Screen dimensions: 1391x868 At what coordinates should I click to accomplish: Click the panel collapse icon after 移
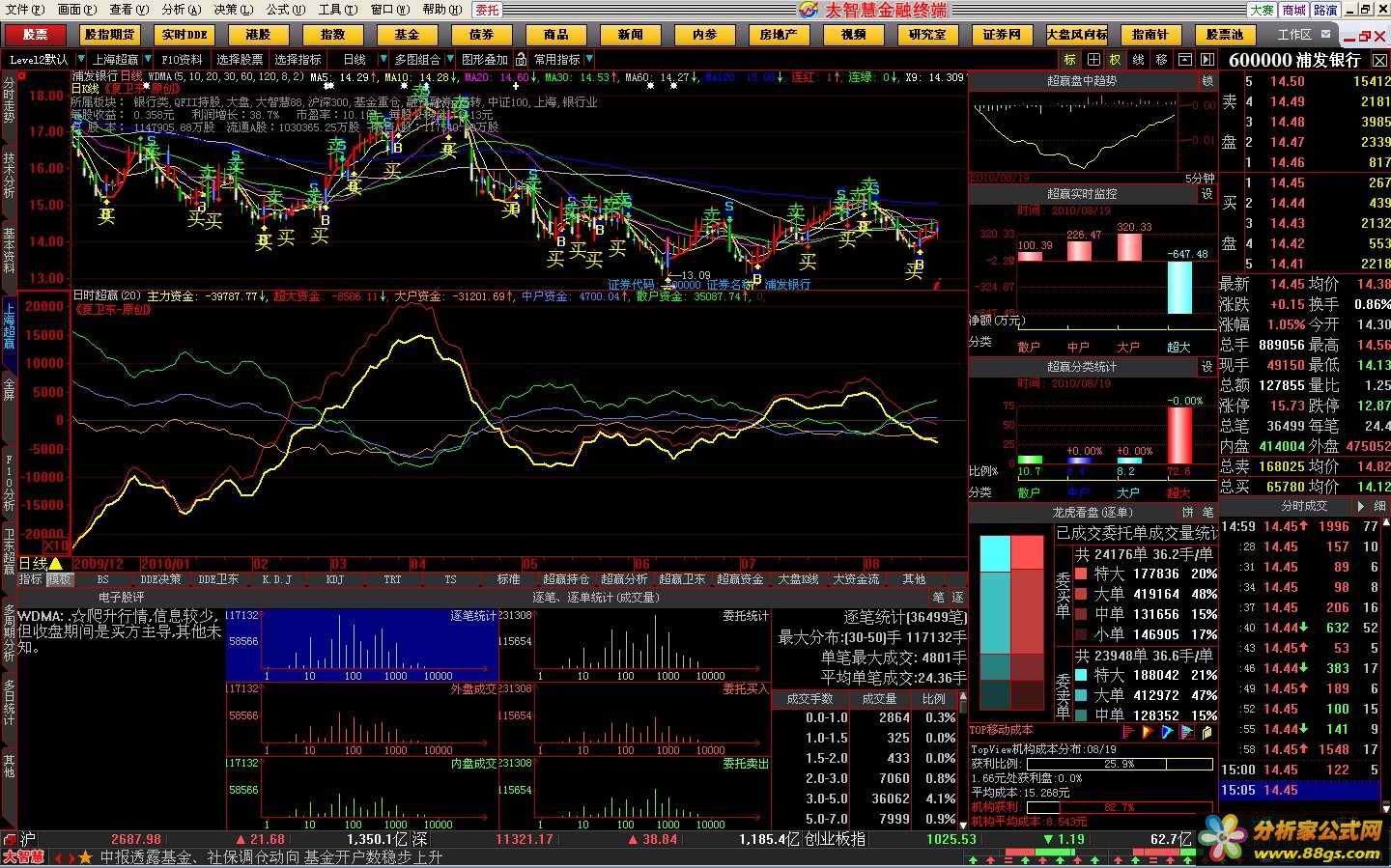[1184, 60]
